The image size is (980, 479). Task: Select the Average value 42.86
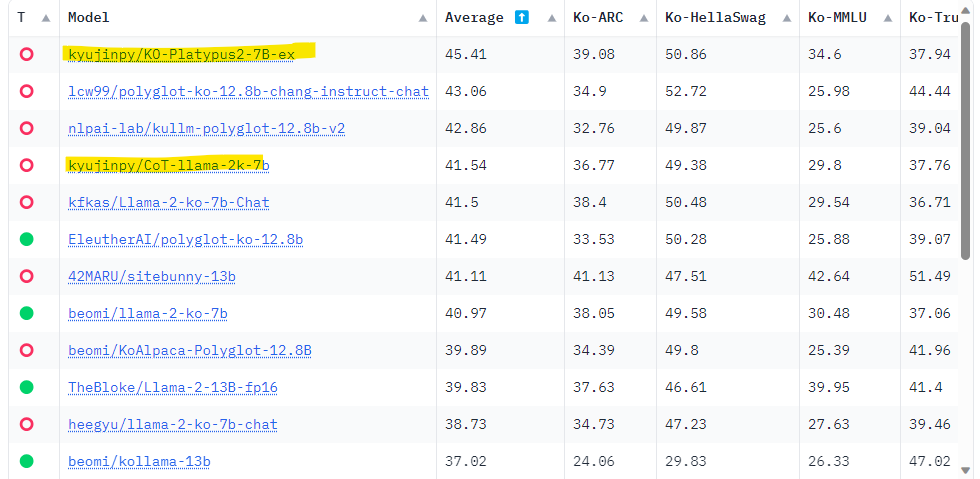pos(466,128)
